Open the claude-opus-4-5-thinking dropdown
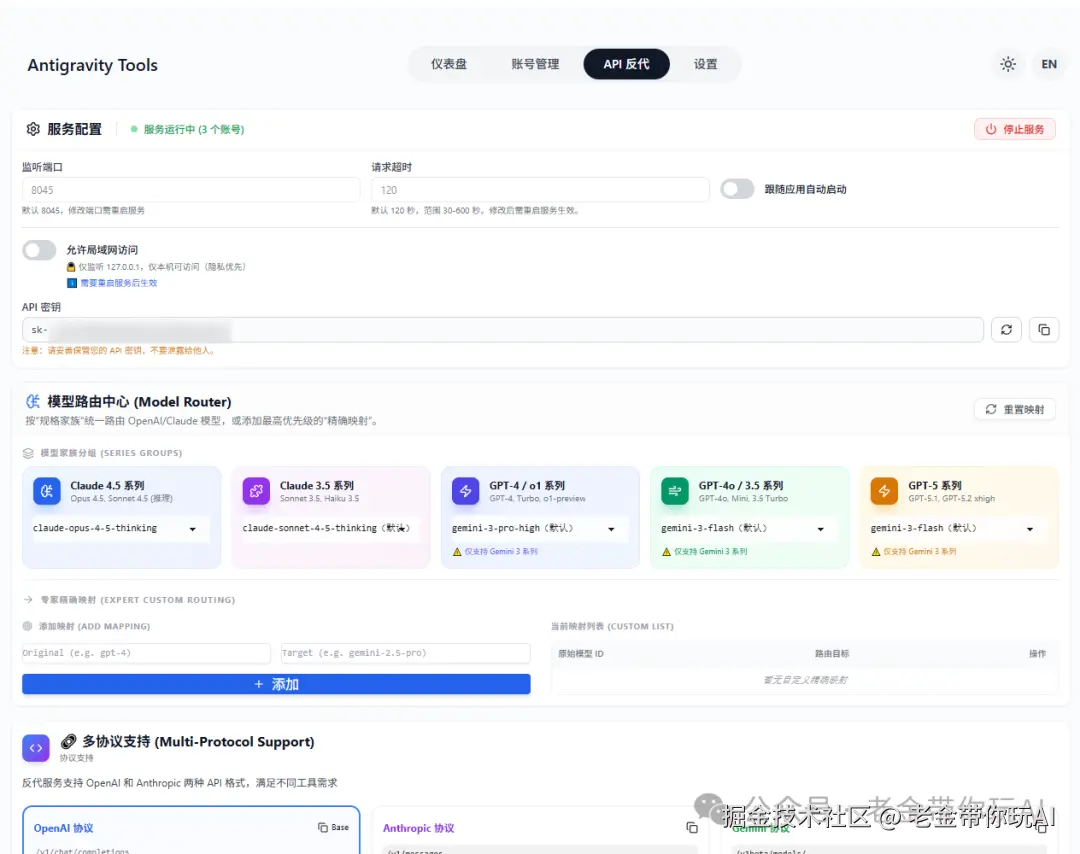Viewport: 1080px width, 854px height. point(121,528)
